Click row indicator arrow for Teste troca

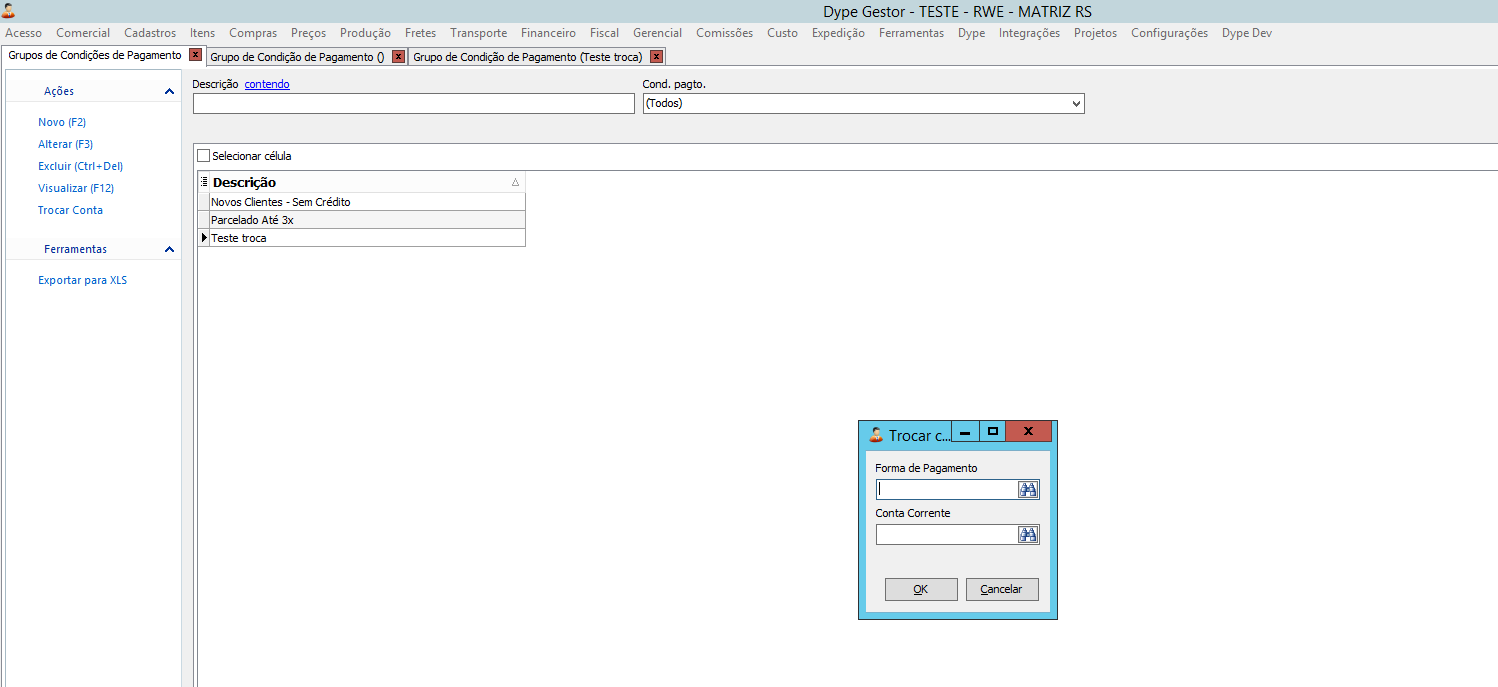point(204,238)
